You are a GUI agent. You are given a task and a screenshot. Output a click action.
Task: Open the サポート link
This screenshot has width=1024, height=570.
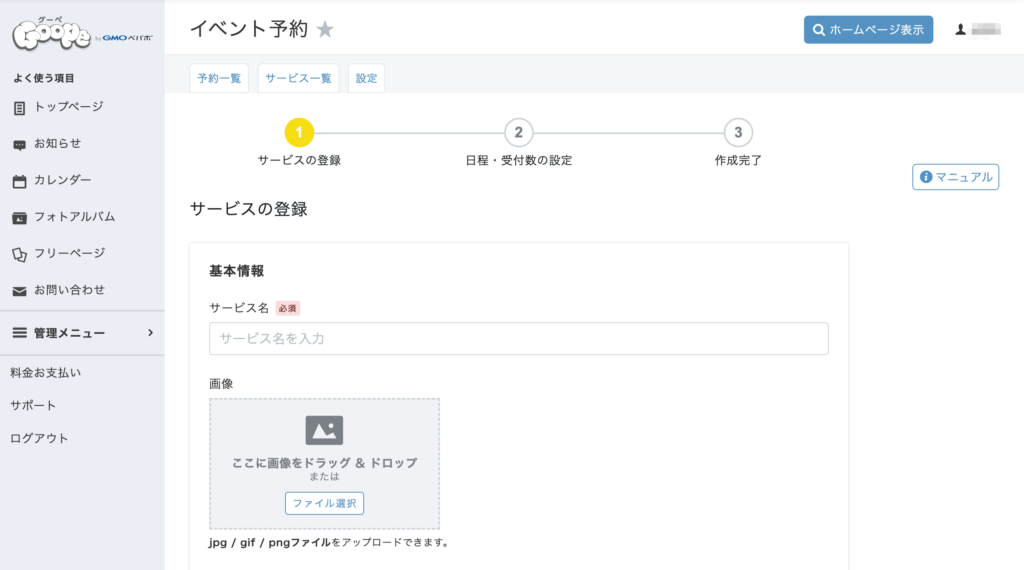coord(33,405)
